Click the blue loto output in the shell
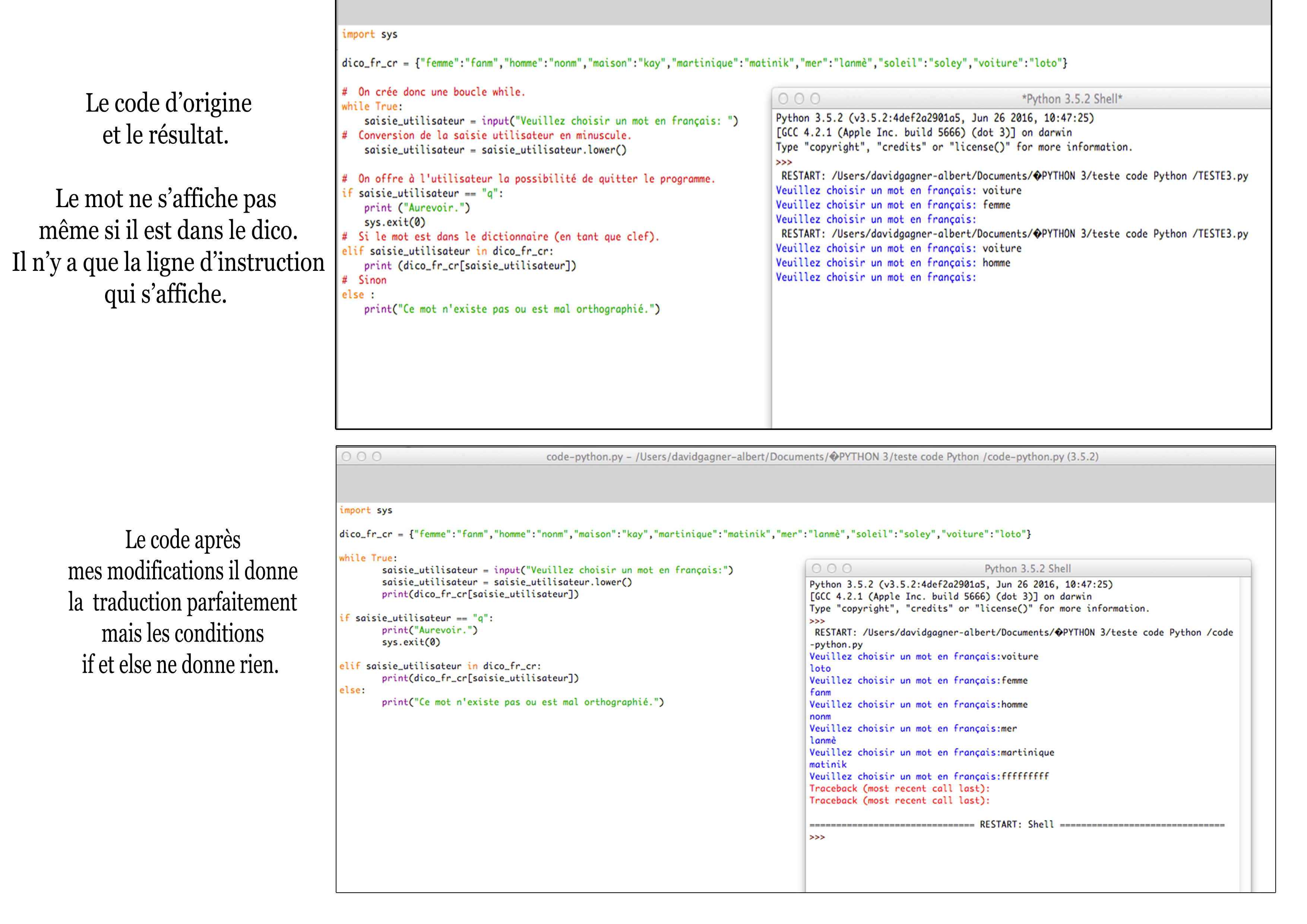The image size is (1307, 924). pos(820,668)
